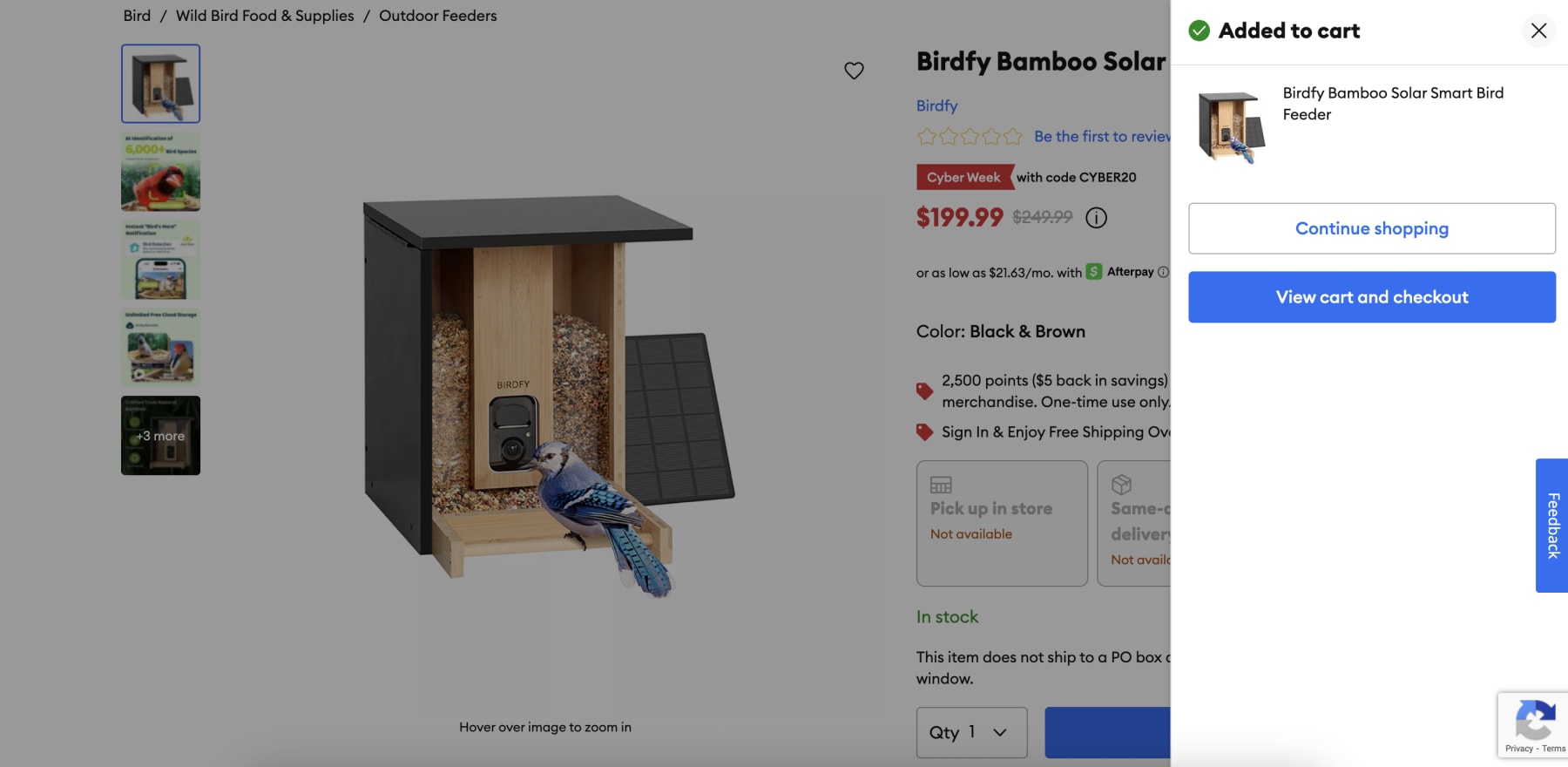
Task: Open the Be the first to review link
Action: (x=1101, y=136)
